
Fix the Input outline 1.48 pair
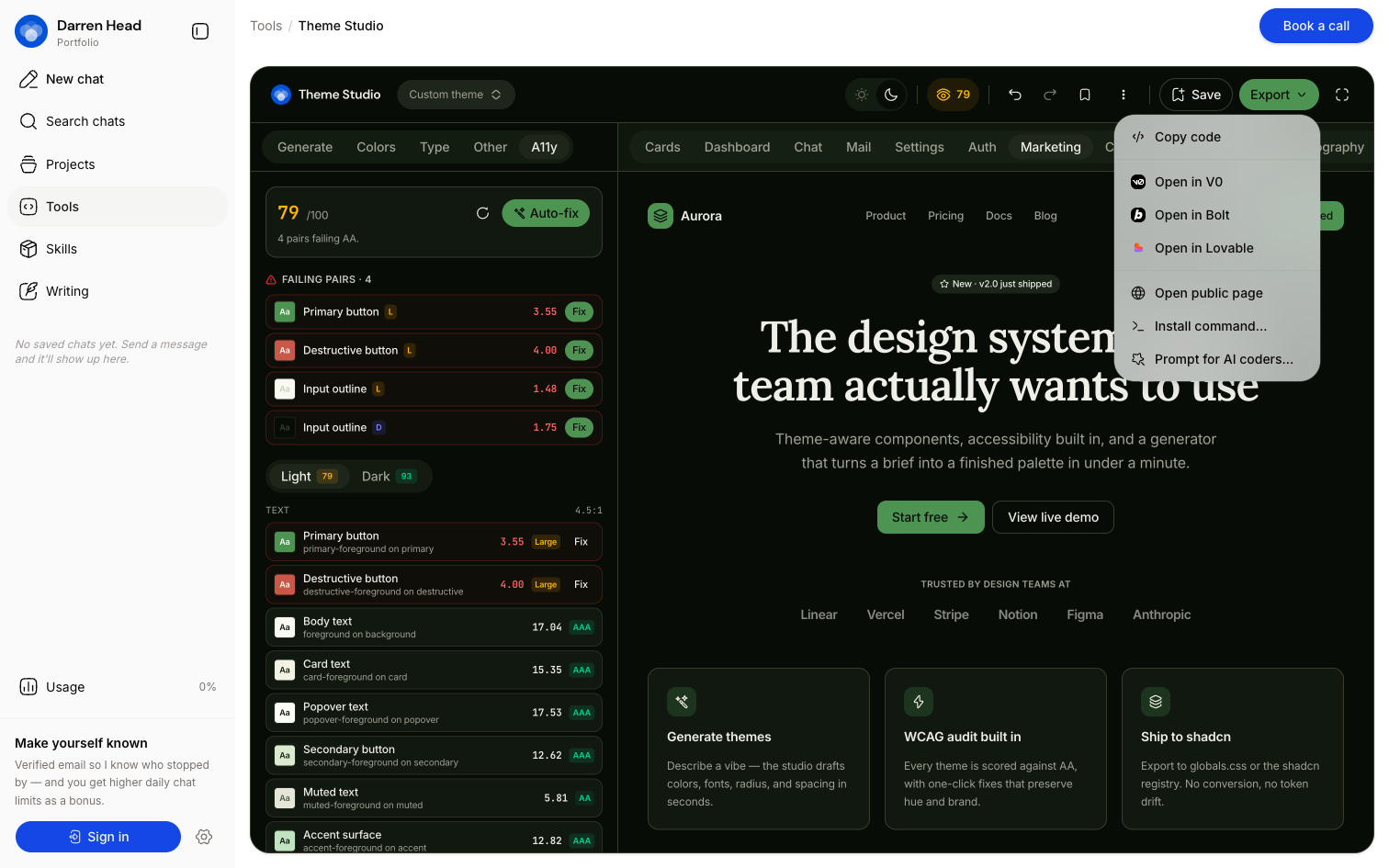click(x=579, y=389)
